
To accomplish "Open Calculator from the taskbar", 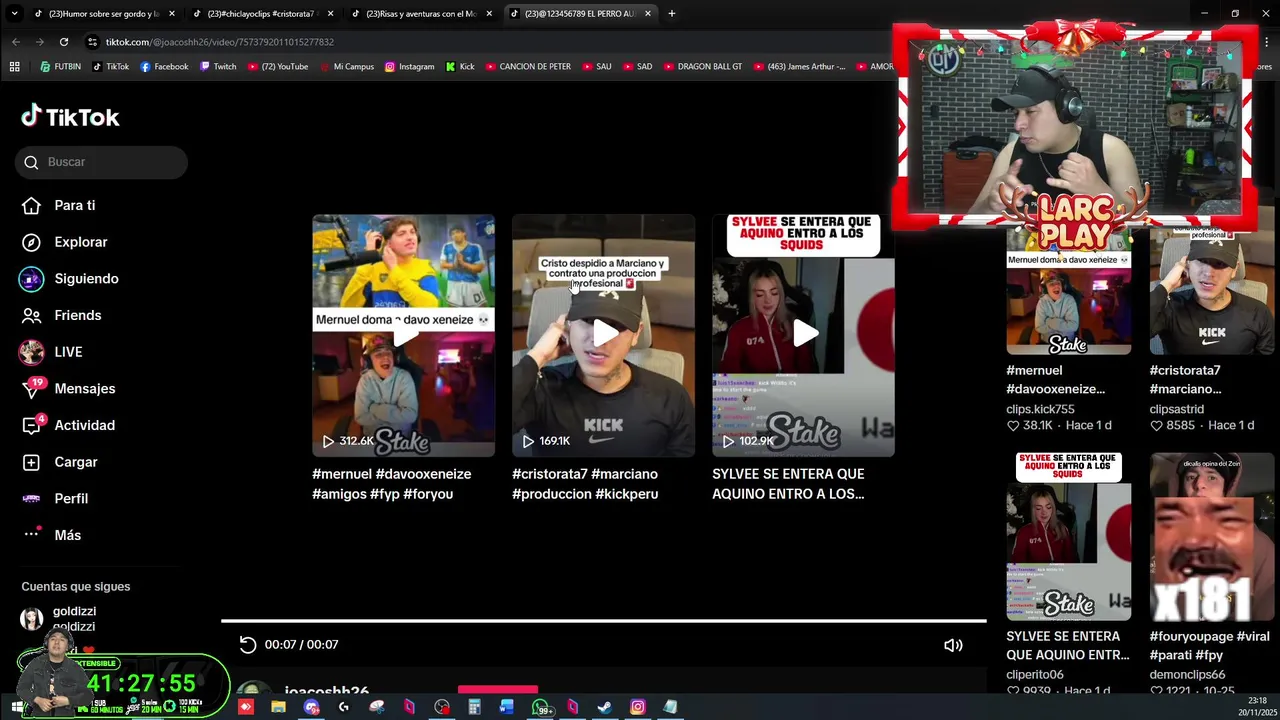I will 474,707.
